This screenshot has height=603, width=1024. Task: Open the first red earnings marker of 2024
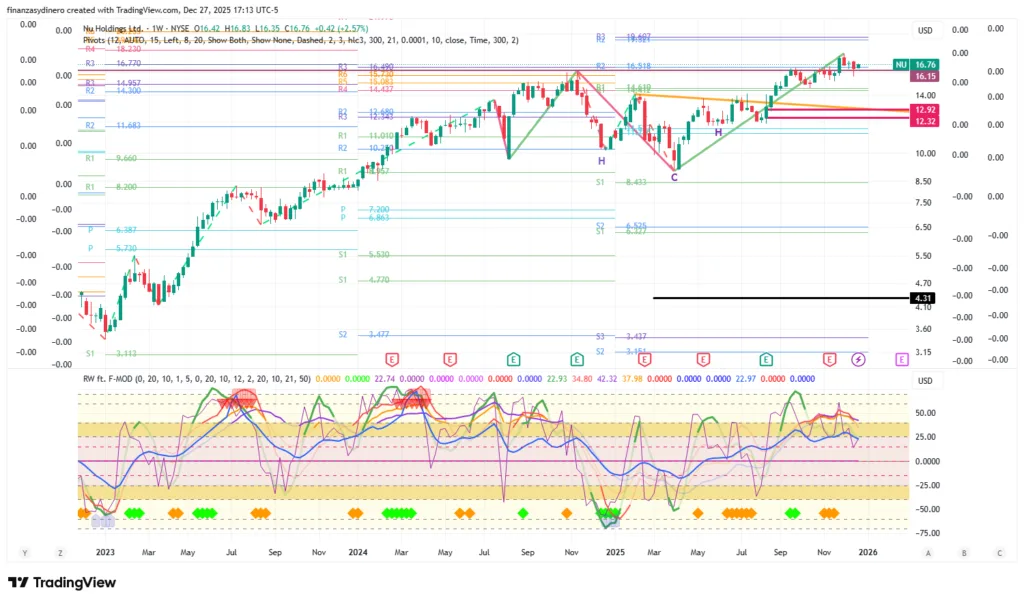[392, 359]
